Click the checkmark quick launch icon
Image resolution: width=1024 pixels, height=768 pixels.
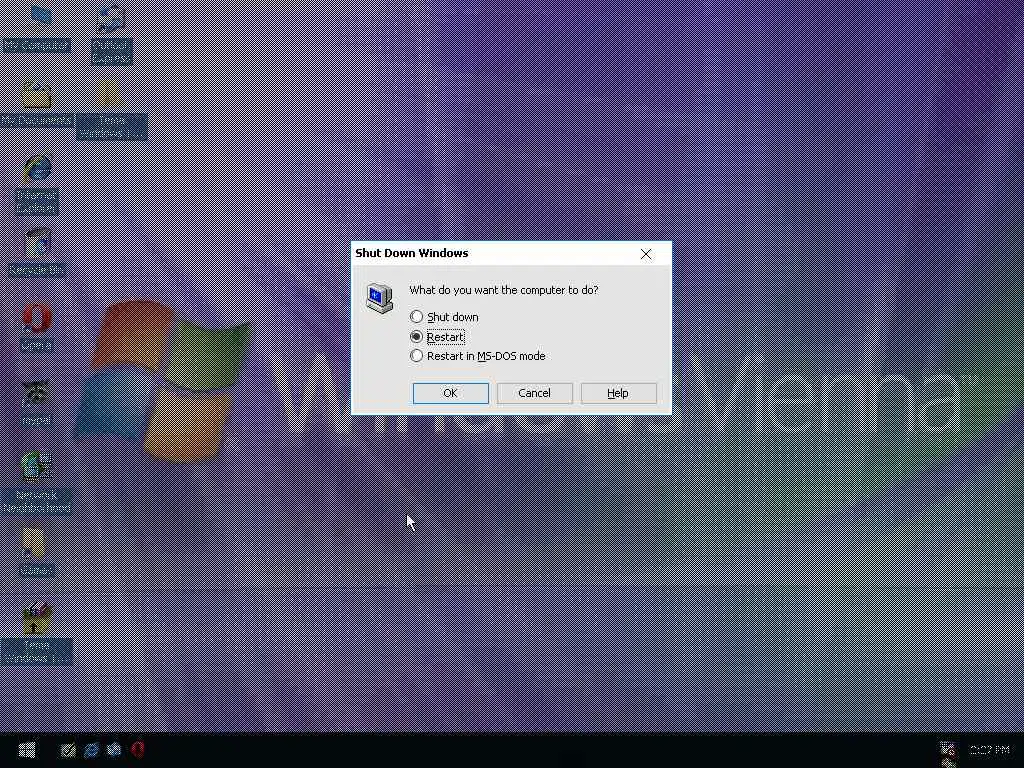pos(68,750)
